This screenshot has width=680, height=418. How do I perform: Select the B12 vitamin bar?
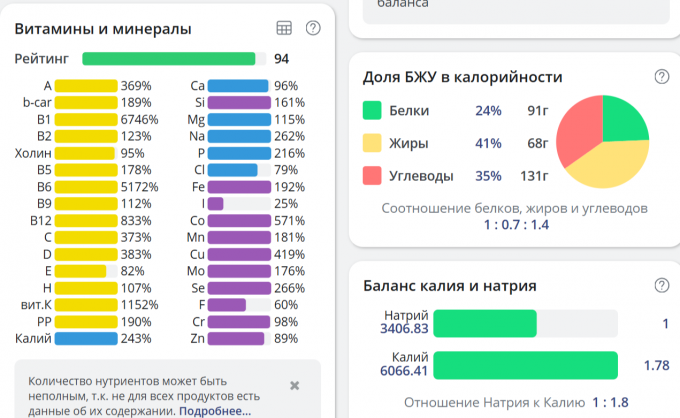86,220
